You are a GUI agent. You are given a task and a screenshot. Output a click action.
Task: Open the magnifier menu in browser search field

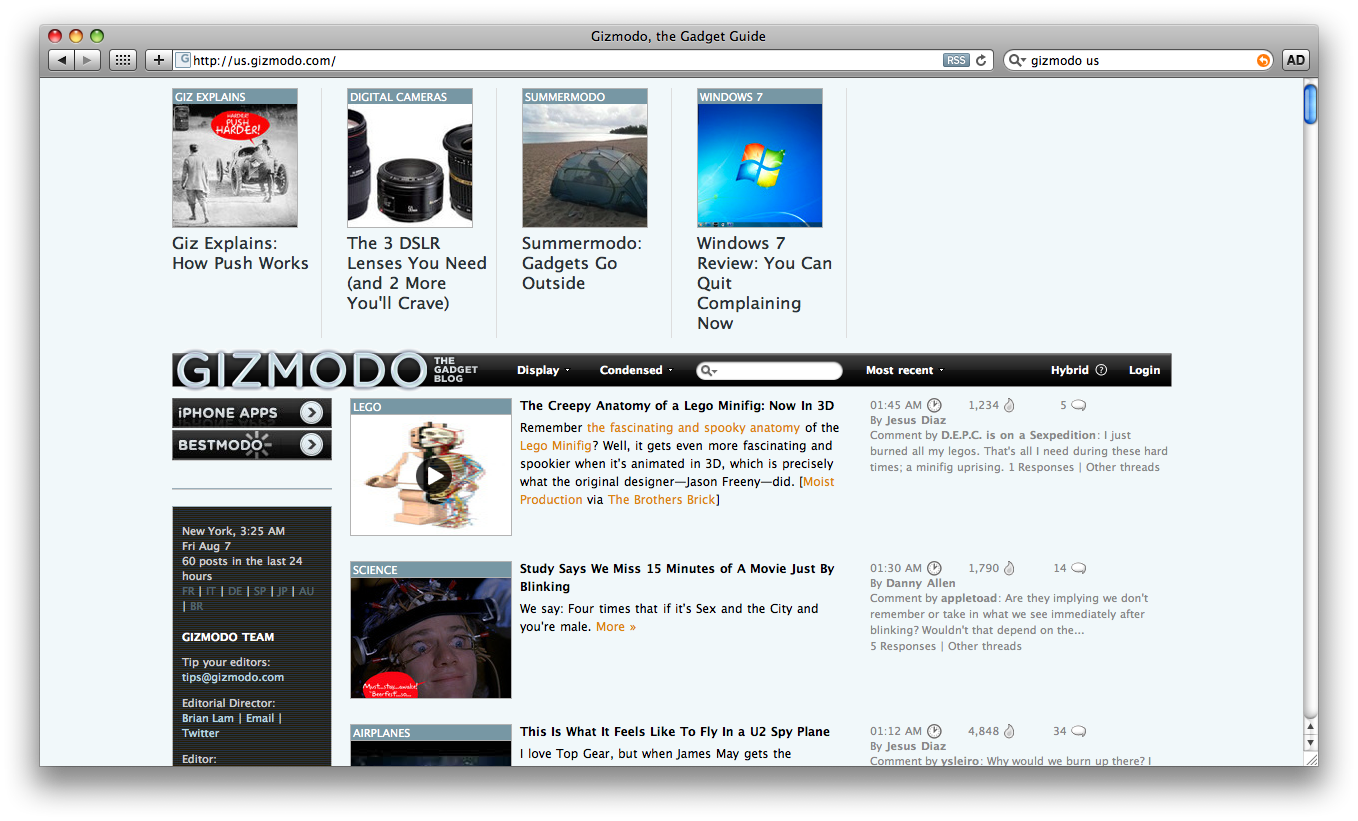1017,60
